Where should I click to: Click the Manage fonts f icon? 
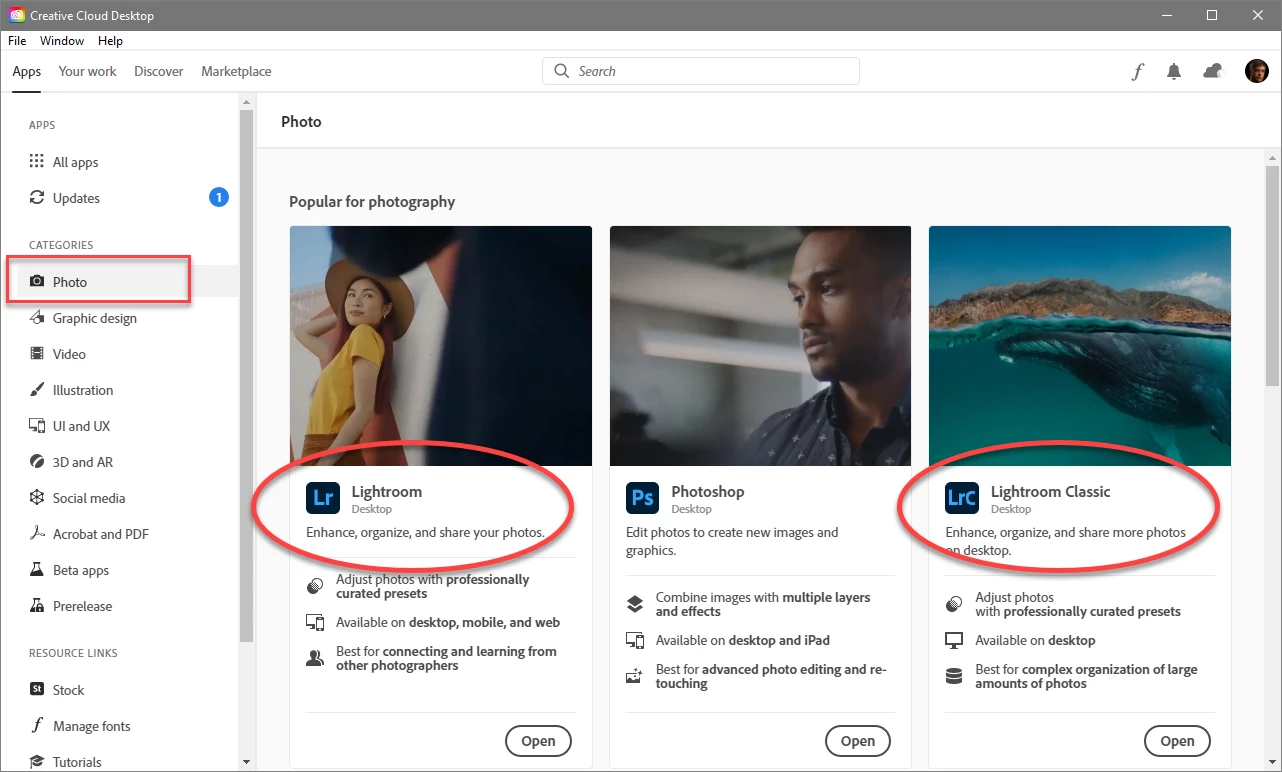click(37, 726)
